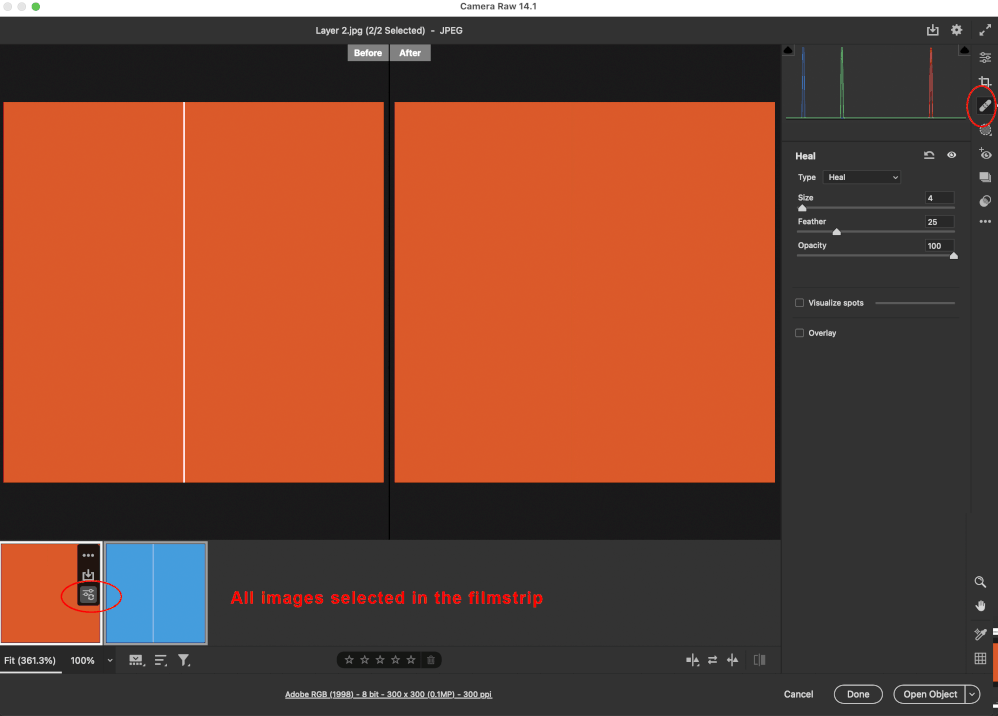Image resolution: width=998 pixels, height=716 pixels.
Task: Toggle Heal effect visibility eye
Action: [951, 155]
